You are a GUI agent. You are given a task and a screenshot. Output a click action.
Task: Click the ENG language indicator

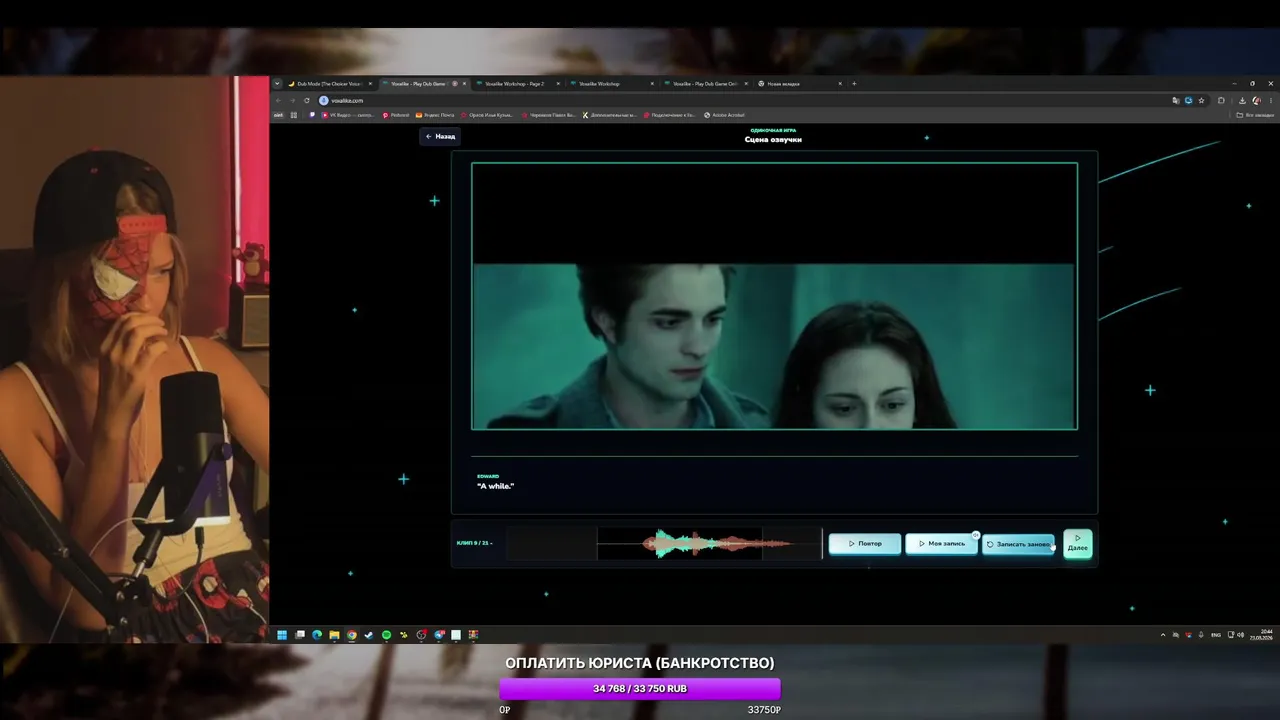[x=1216, y=635]
